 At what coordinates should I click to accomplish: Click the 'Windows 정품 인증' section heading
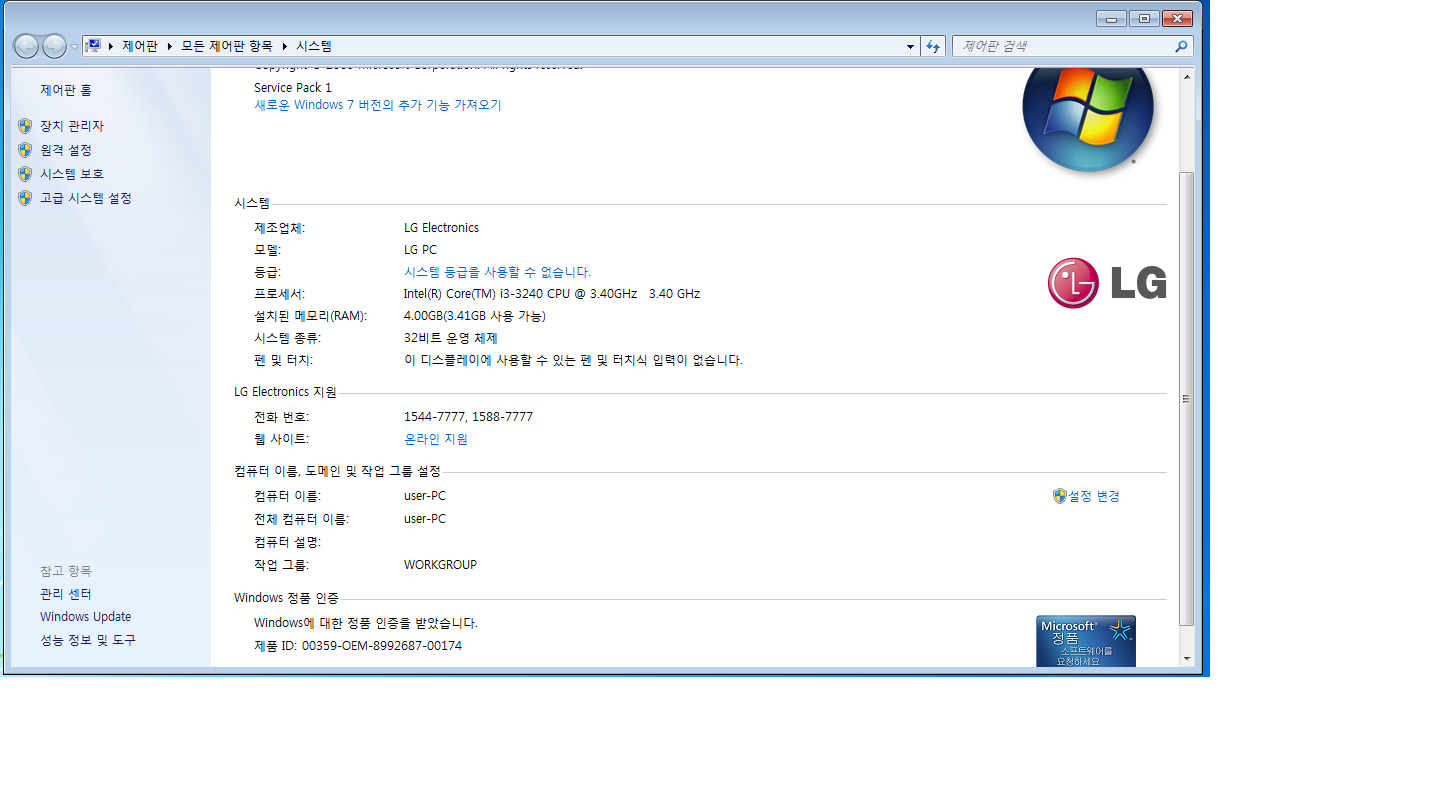[x=287, y=598]
